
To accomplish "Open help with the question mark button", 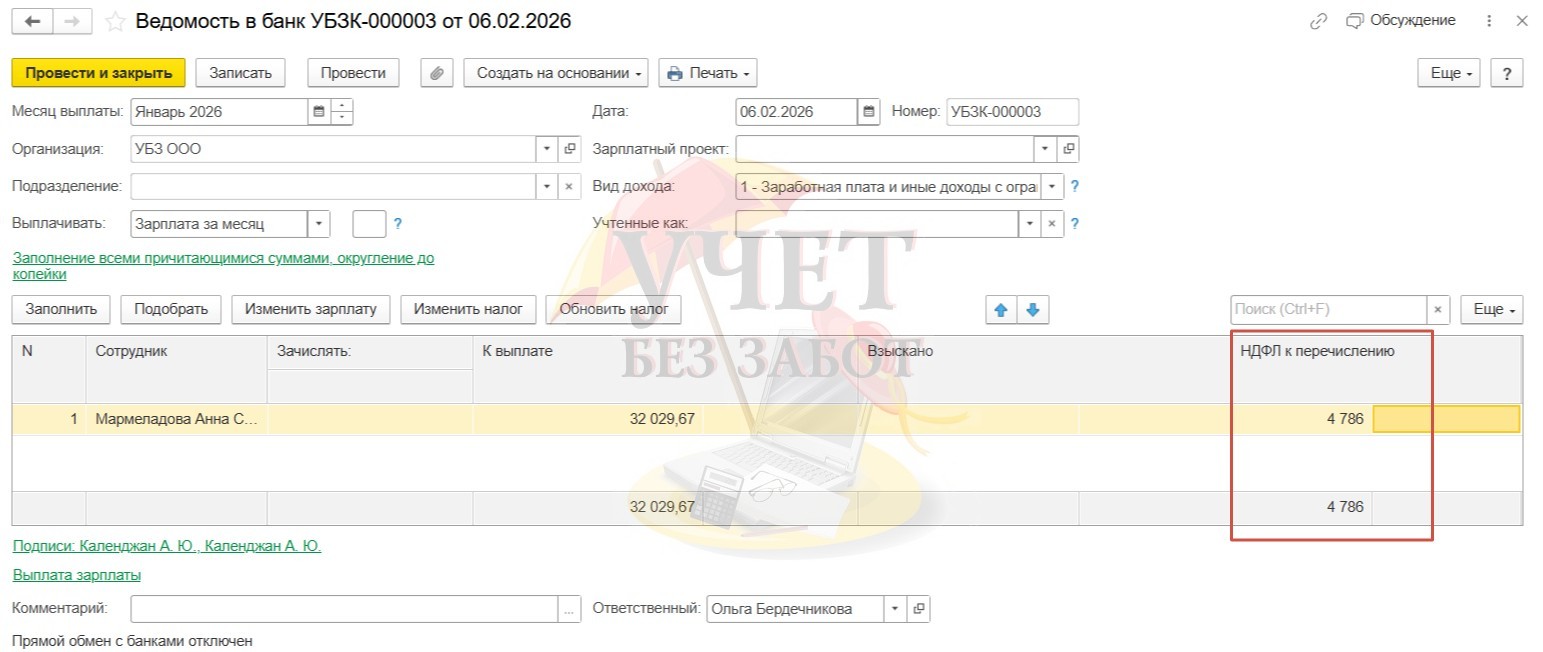I will (x=1506, y=73).
